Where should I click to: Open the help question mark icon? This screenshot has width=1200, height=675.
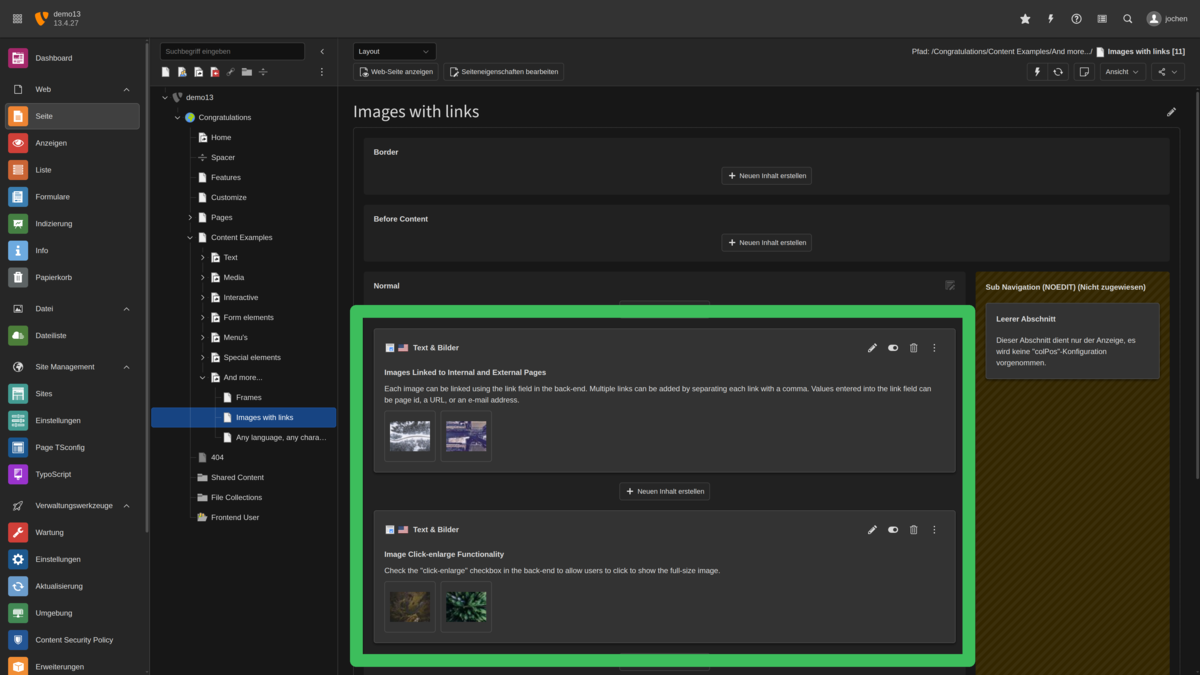point(1076,19)
